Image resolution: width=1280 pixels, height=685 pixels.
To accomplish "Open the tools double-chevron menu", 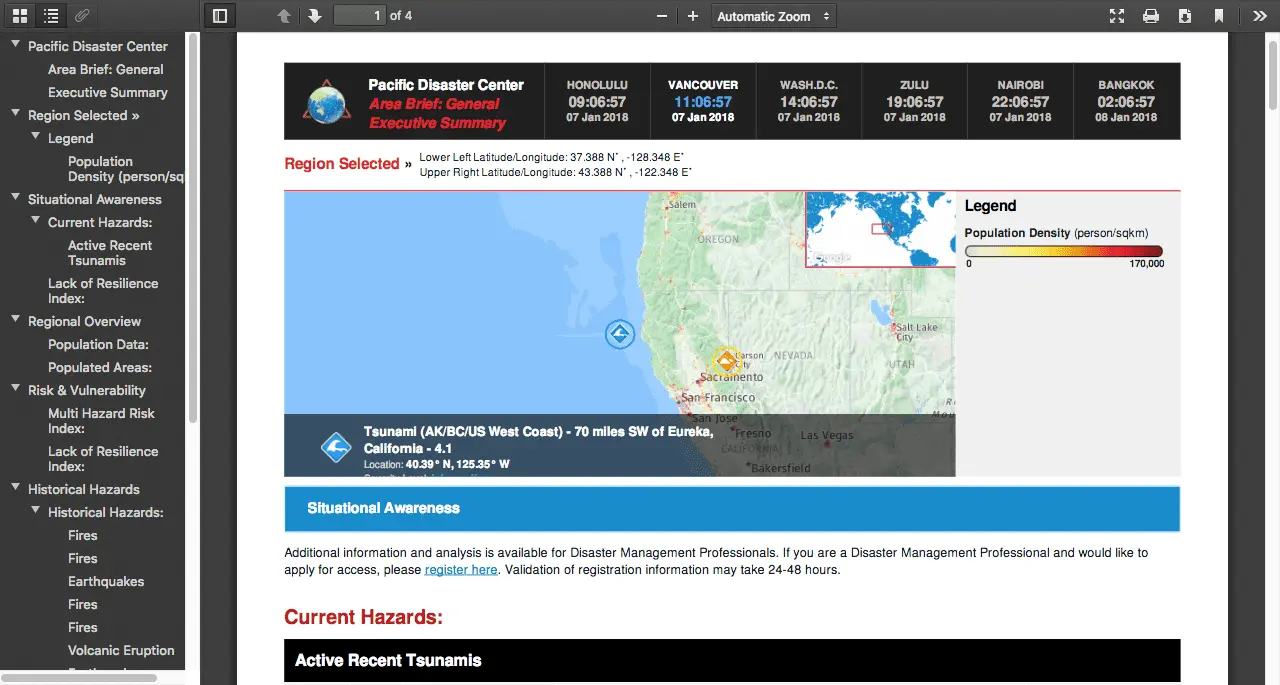I will click(1259, 16).
